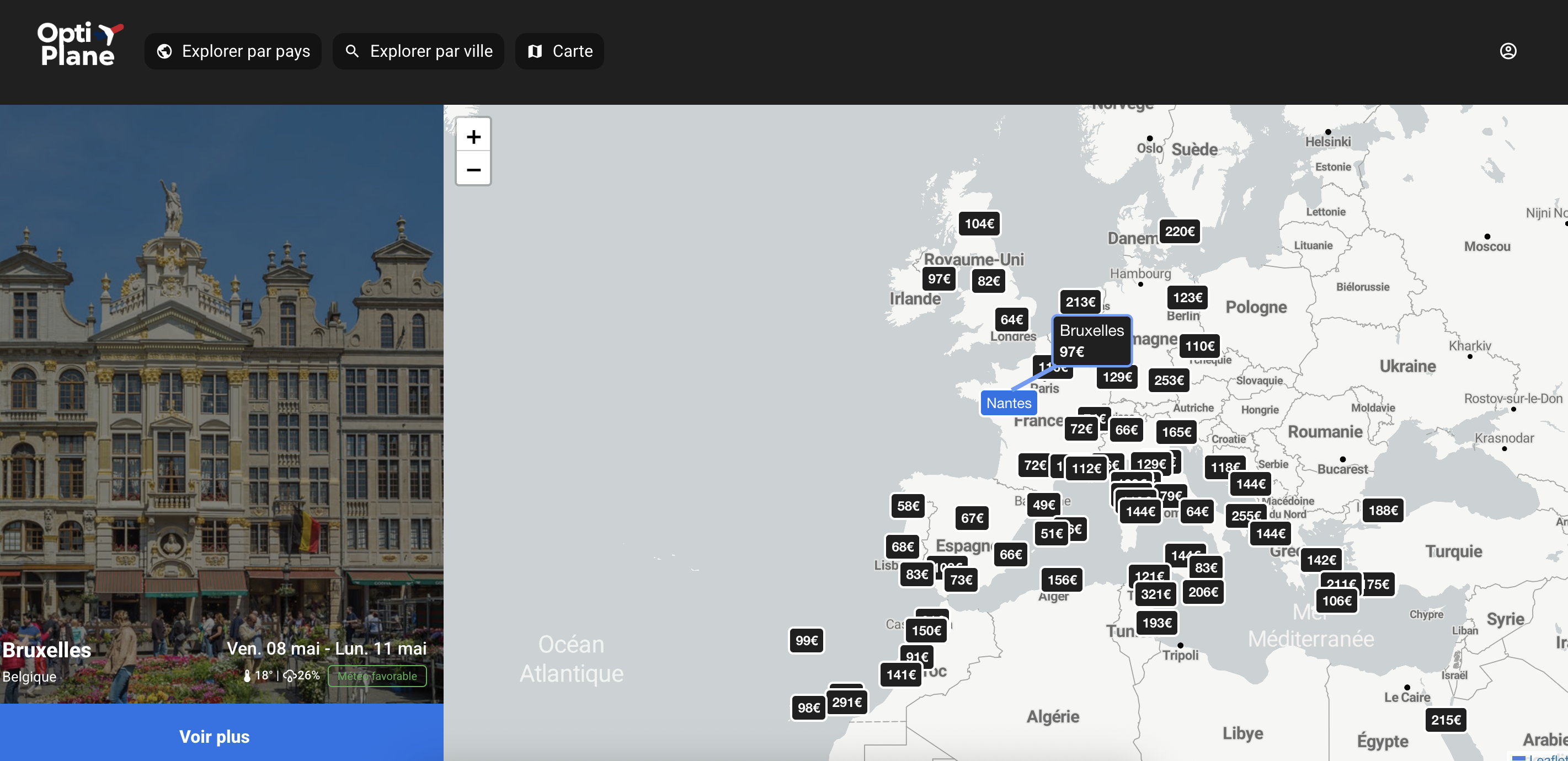Click the Nantes departure label on the map
Viewport: 1568px width, 761px height.
[x=1008, y=403]
